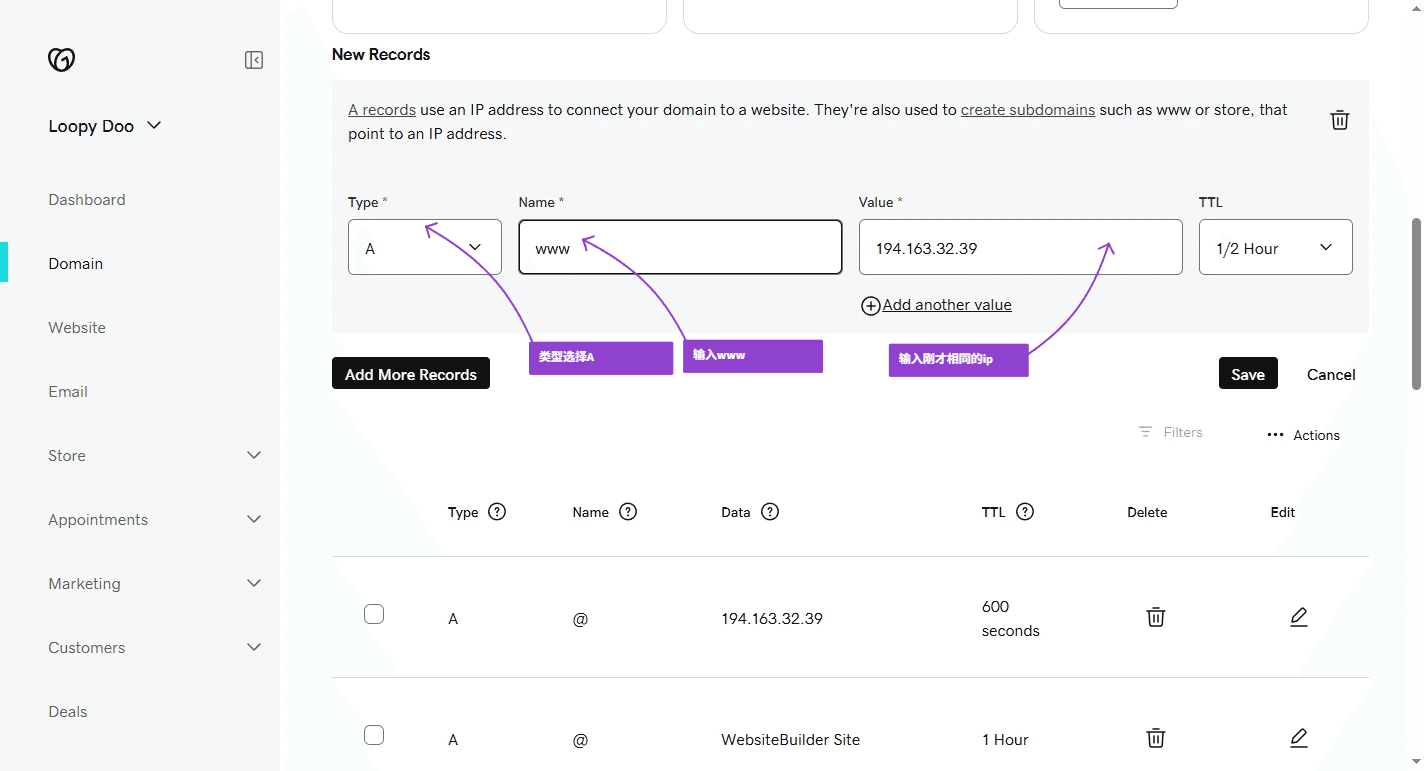Click the GoDaddy logo icon

[61, 60]
